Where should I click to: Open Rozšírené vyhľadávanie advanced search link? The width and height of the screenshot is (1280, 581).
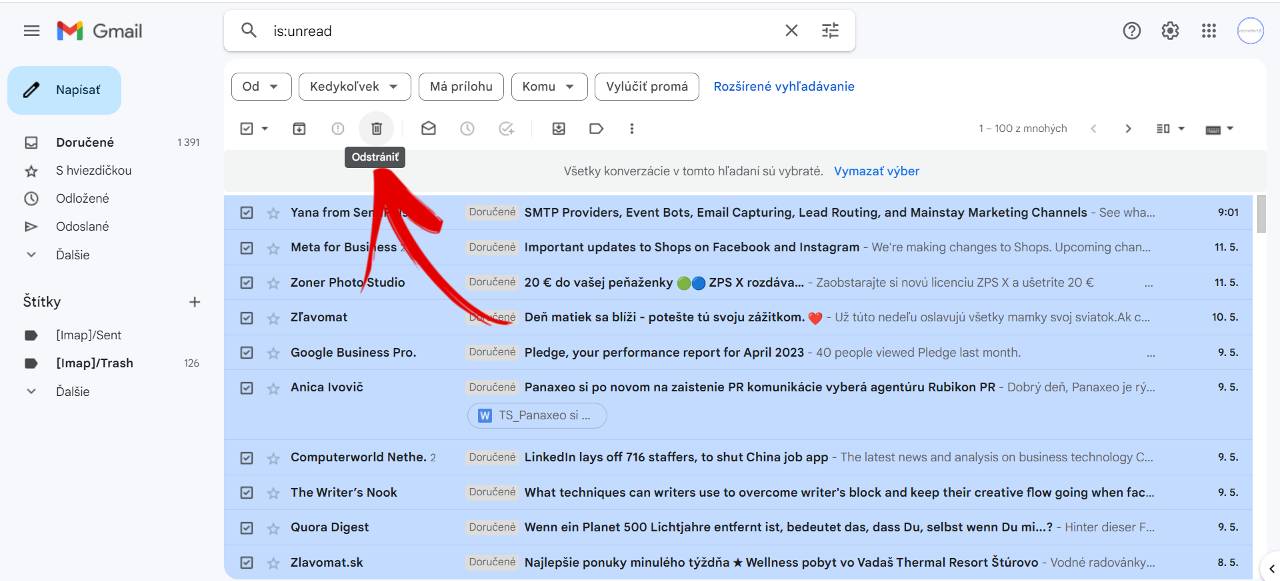click(x=784, y=87)
